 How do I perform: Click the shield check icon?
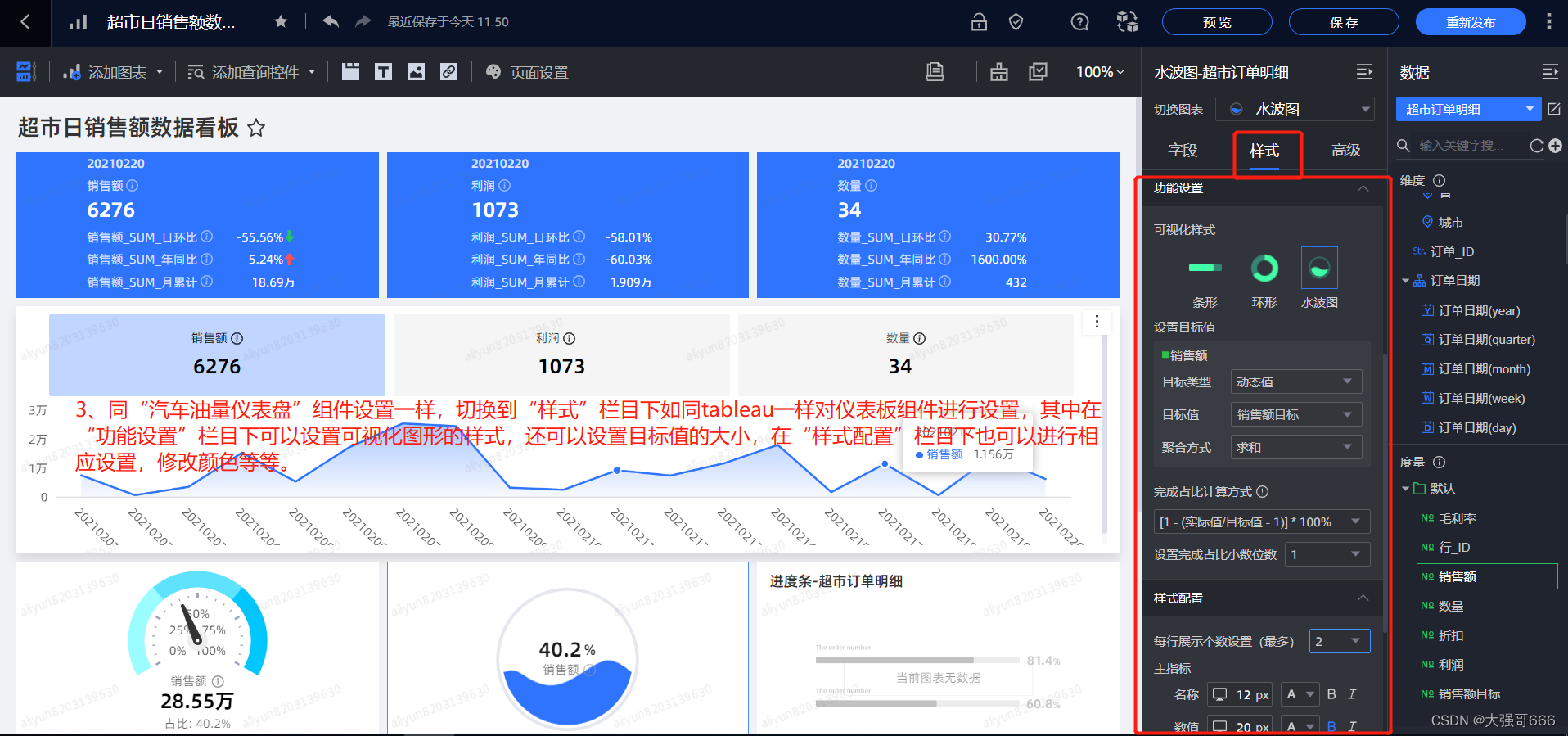[x=1016, y=22]
